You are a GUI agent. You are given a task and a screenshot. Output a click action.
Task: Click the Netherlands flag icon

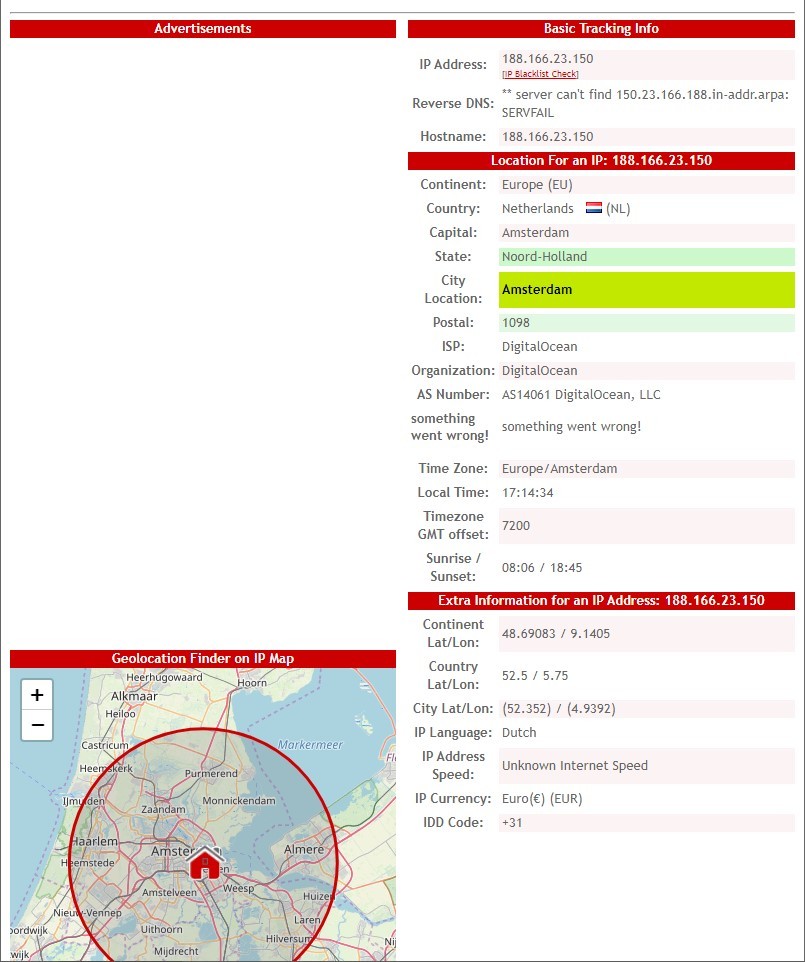point(593,208)
